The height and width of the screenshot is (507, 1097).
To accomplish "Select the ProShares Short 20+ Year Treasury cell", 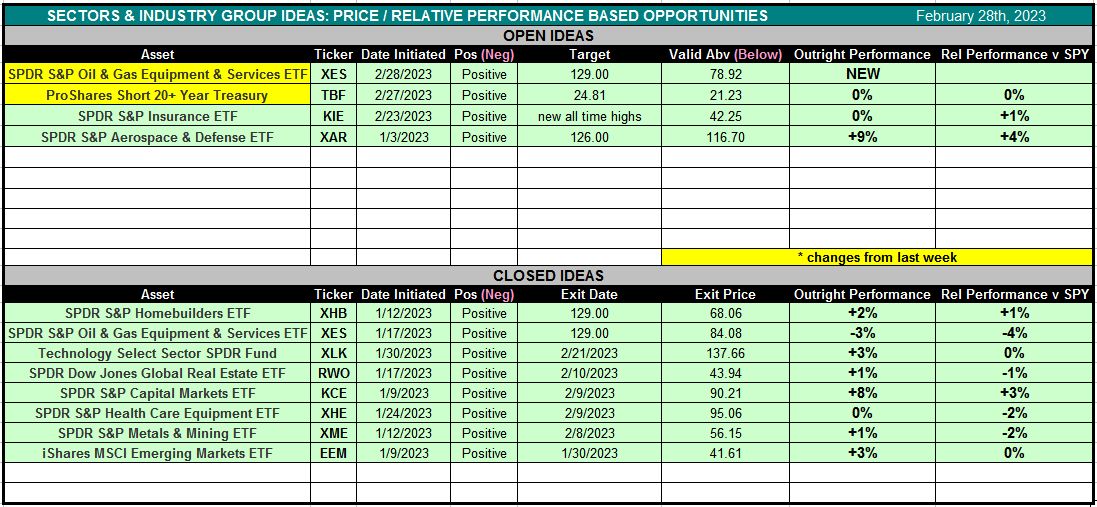I will click(x=157, y=95).
